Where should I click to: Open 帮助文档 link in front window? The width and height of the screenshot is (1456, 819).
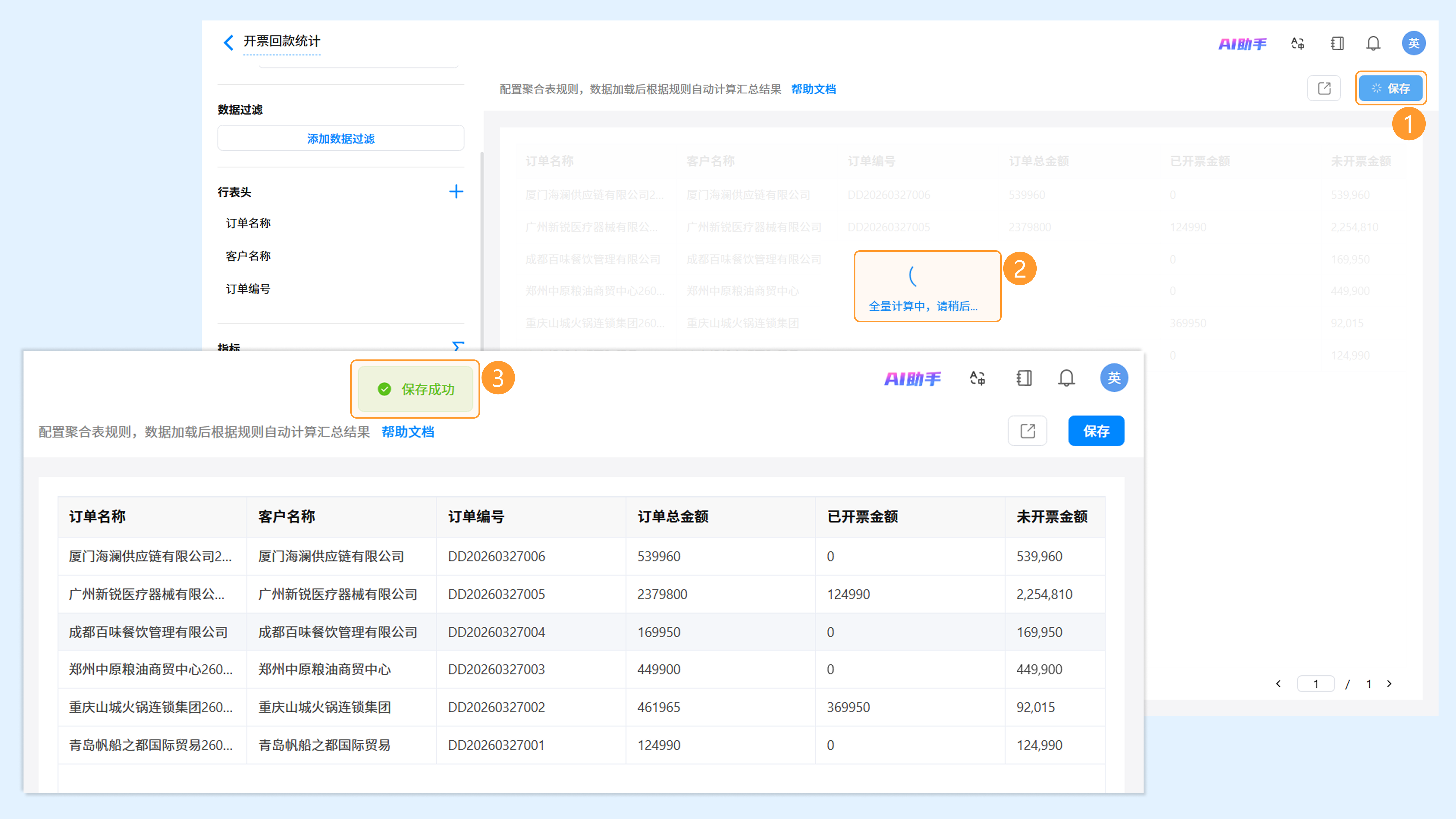407,432
